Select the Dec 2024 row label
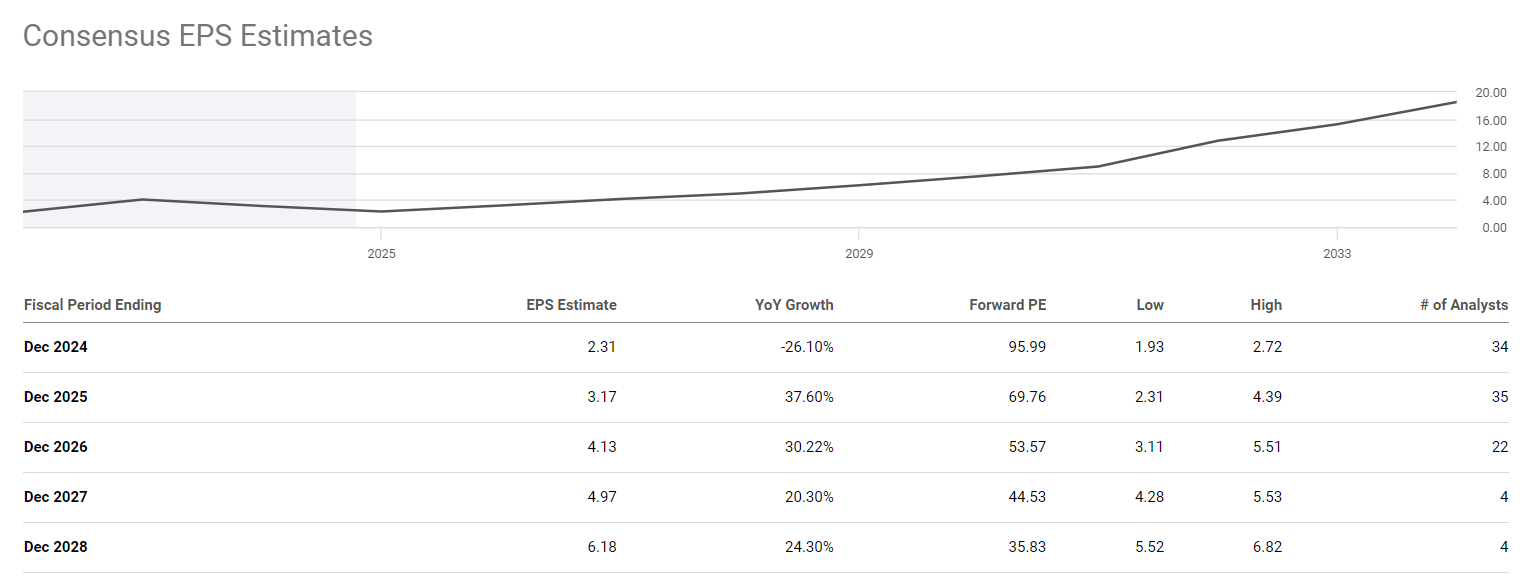The height and width of the screenshot is (576, 1534). click(x=56, y=347)
